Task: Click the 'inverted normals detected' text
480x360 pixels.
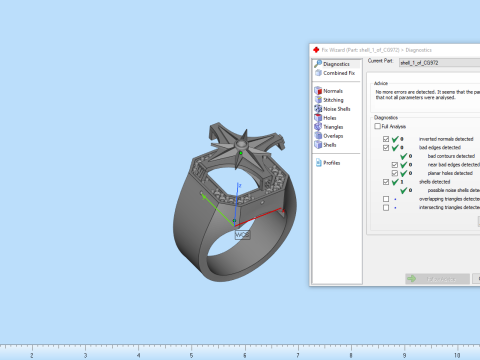Action: pyautogui.click(x=446, y=139)
